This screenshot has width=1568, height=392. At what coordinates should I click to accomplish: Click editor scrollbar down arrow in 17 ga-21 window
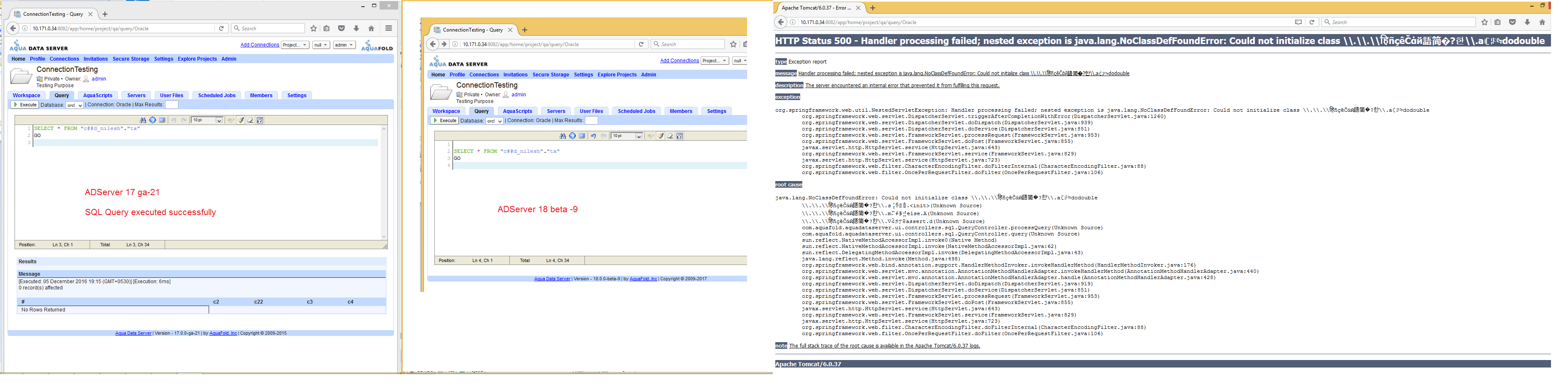coord(384,237)
